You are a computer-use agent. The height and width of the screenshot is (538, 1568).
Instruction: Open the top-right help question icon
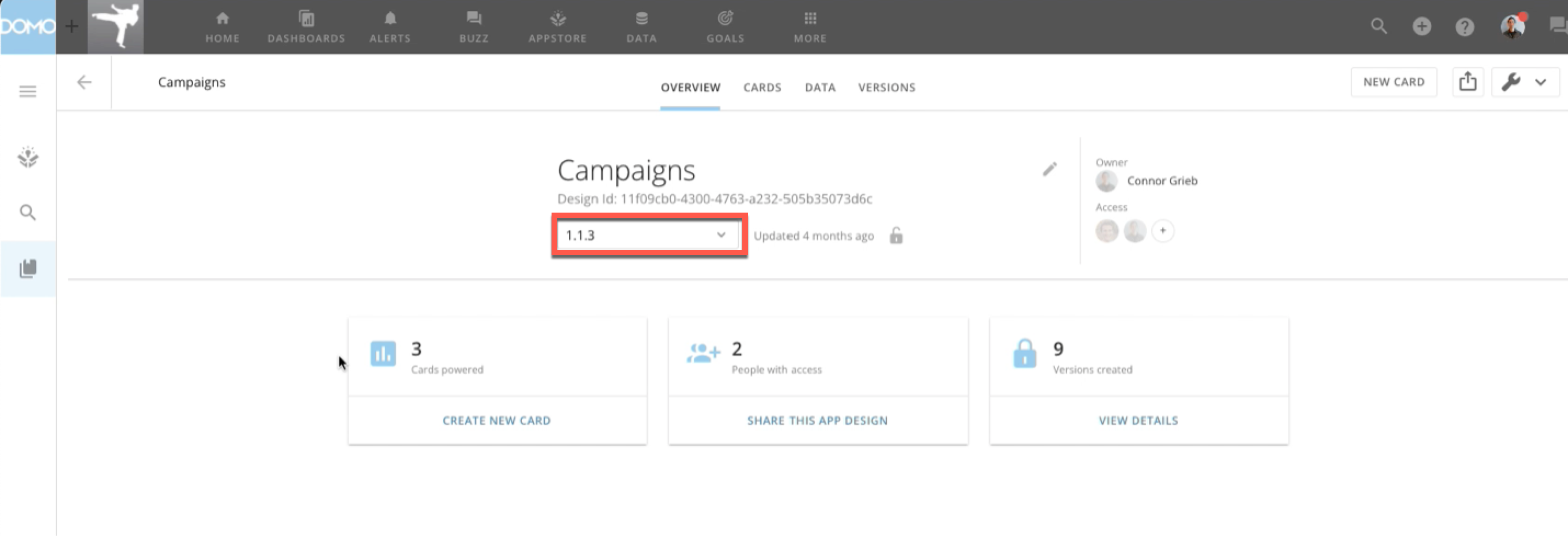coord(1465,27)
